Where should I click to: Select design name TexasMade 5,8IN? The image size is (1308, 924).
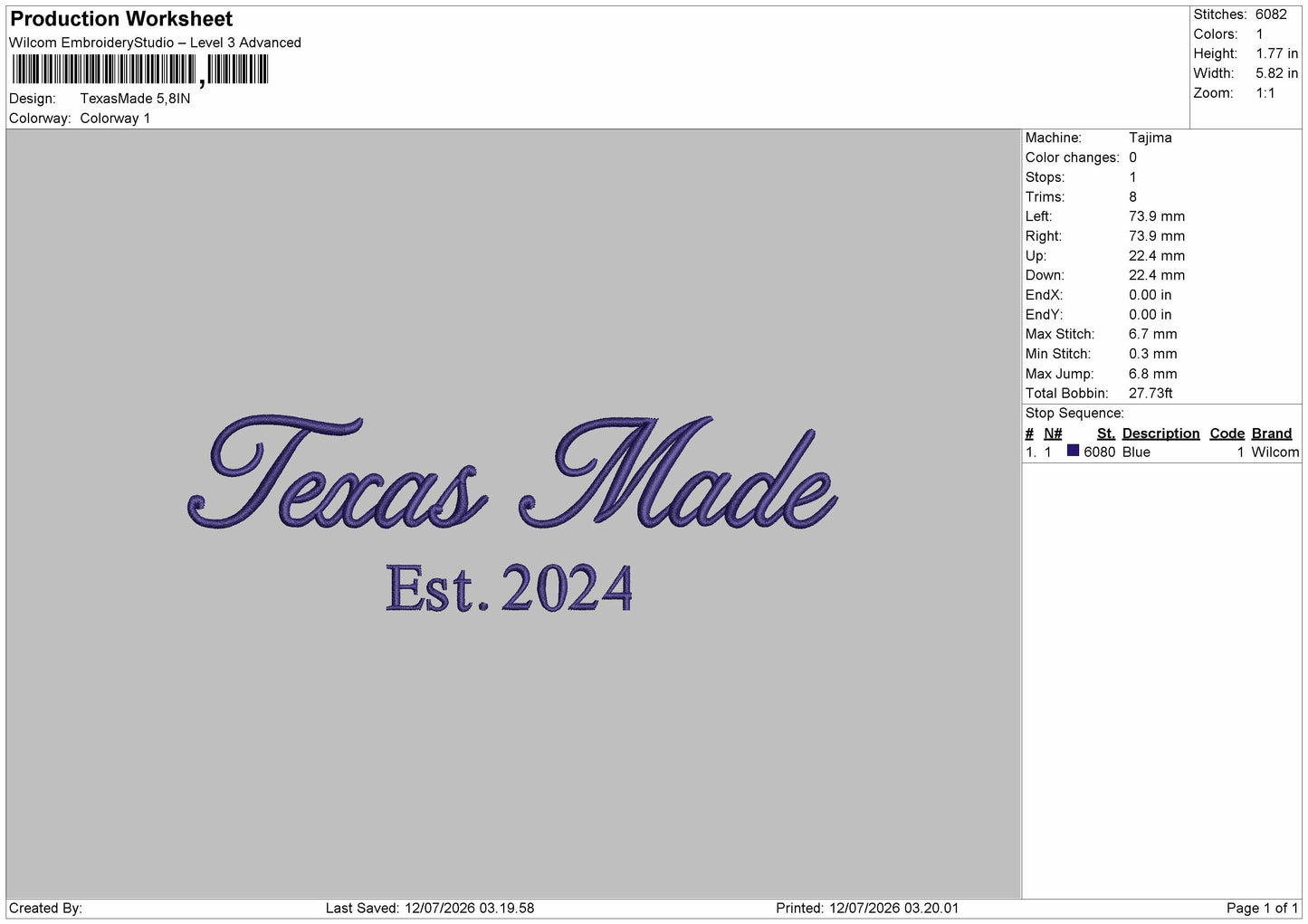click(x=135, y=99)
